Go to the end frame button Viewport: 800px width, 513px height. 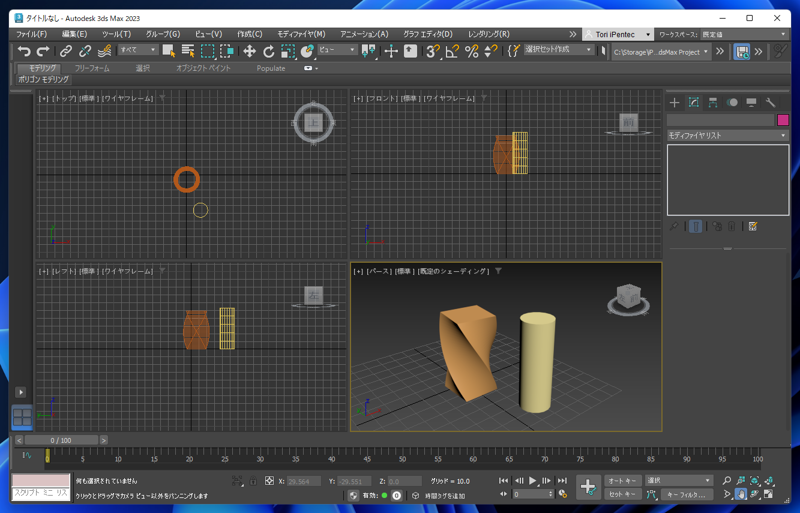click(562, 481)
